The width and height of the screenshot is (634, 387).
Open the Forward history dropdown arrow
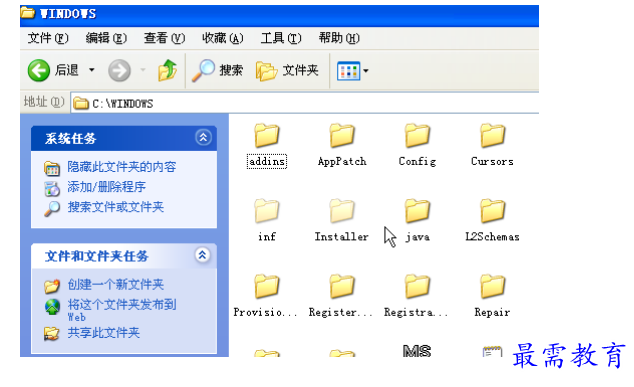pos(143,70)
